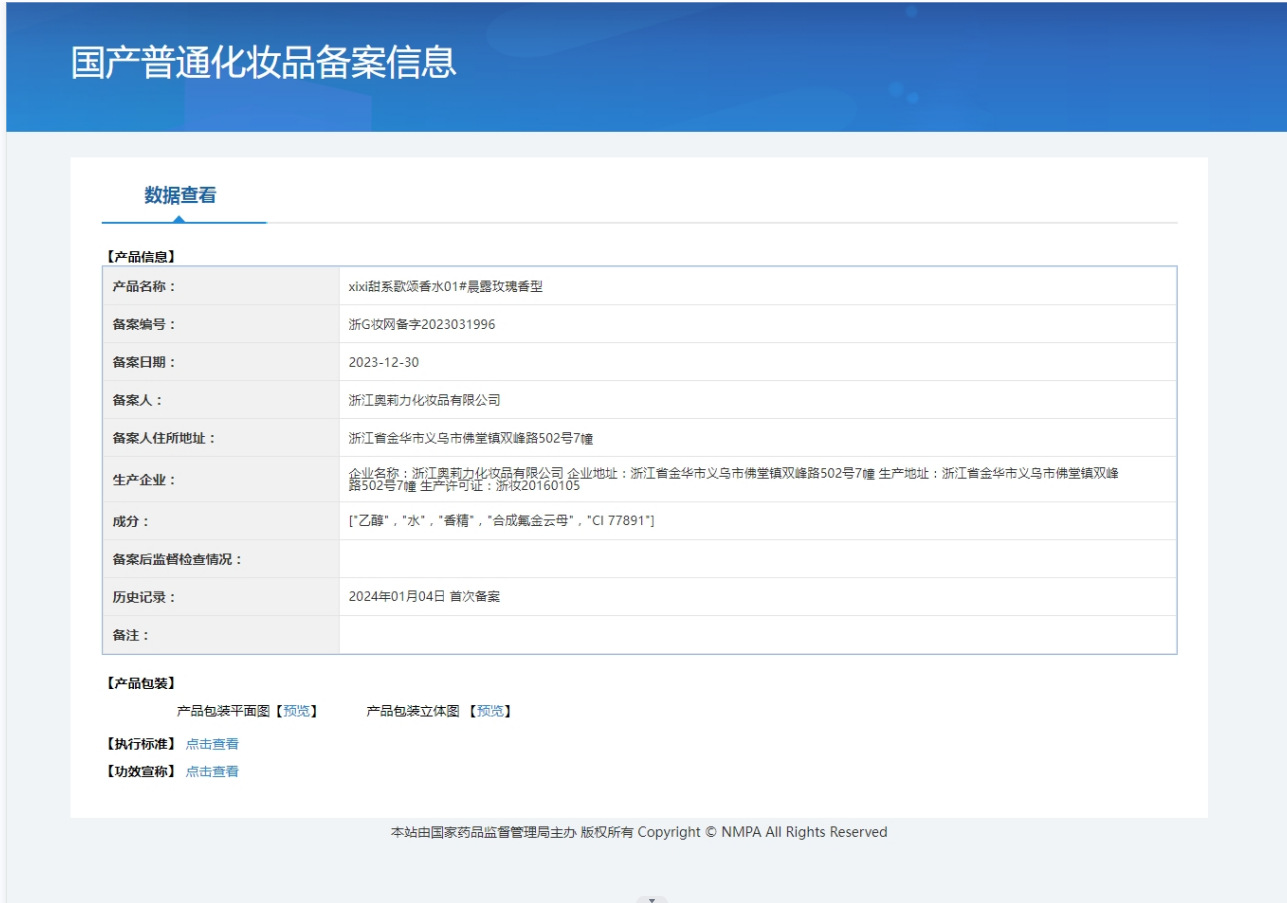The width and height of the screenshot is (1287, 903).
Task: Select address value in 备案人住所地址 row
Action: pos(471,438)
